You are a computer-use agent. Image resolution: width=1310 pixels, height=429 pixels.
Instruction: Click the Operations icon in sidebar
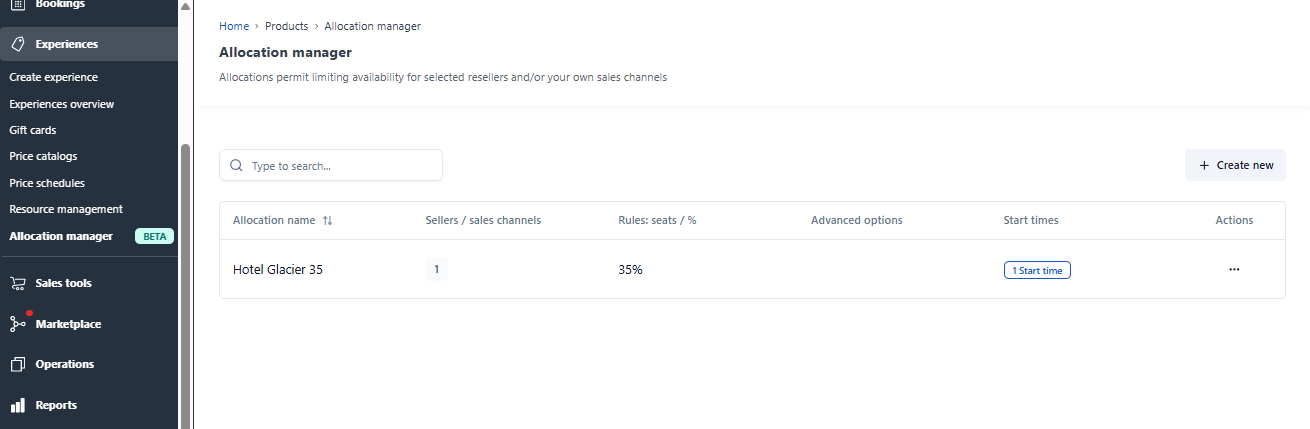17,364
